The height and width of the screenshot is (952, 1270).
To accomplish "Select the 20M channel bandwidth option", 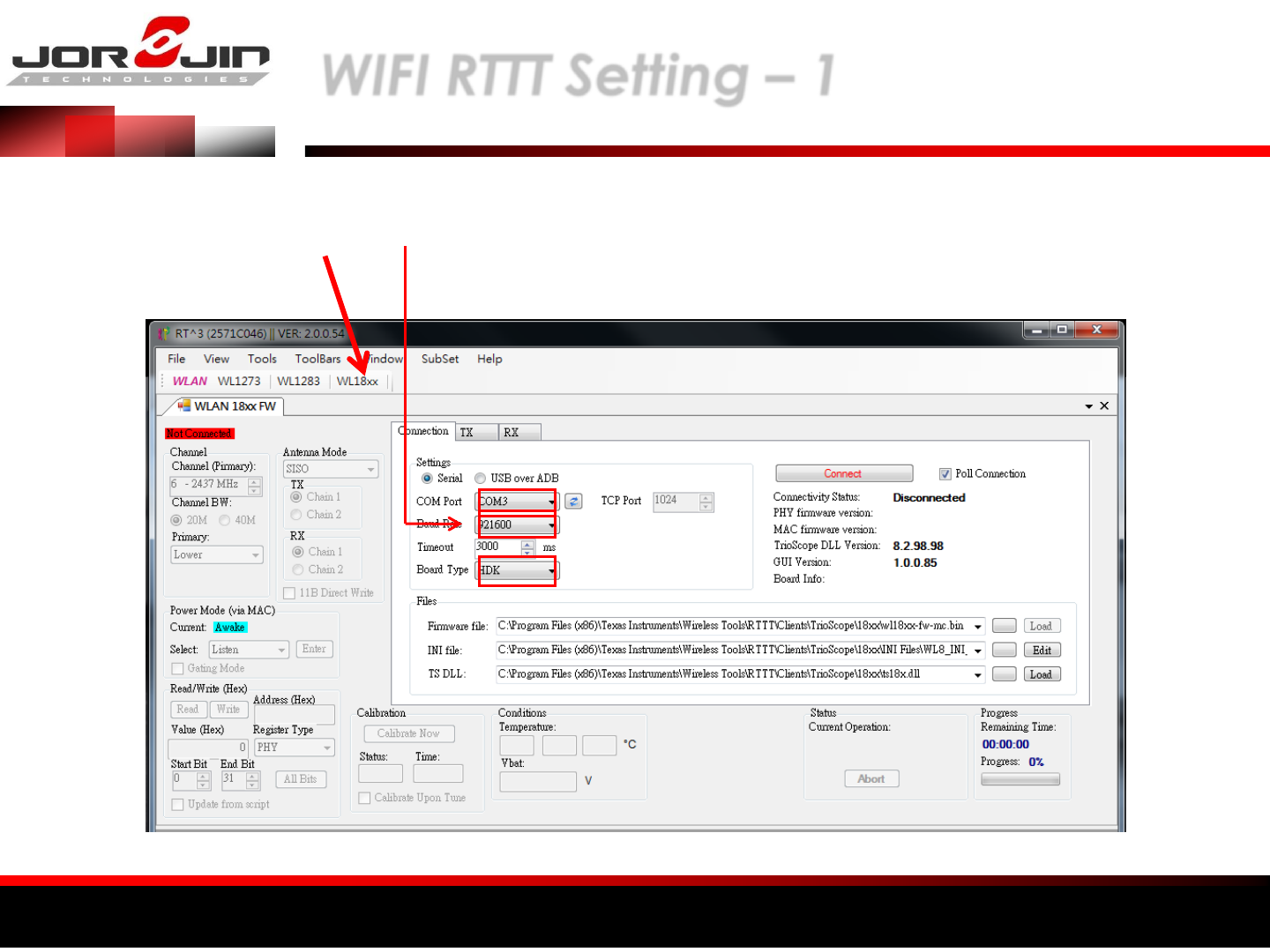I will [176, 520].
